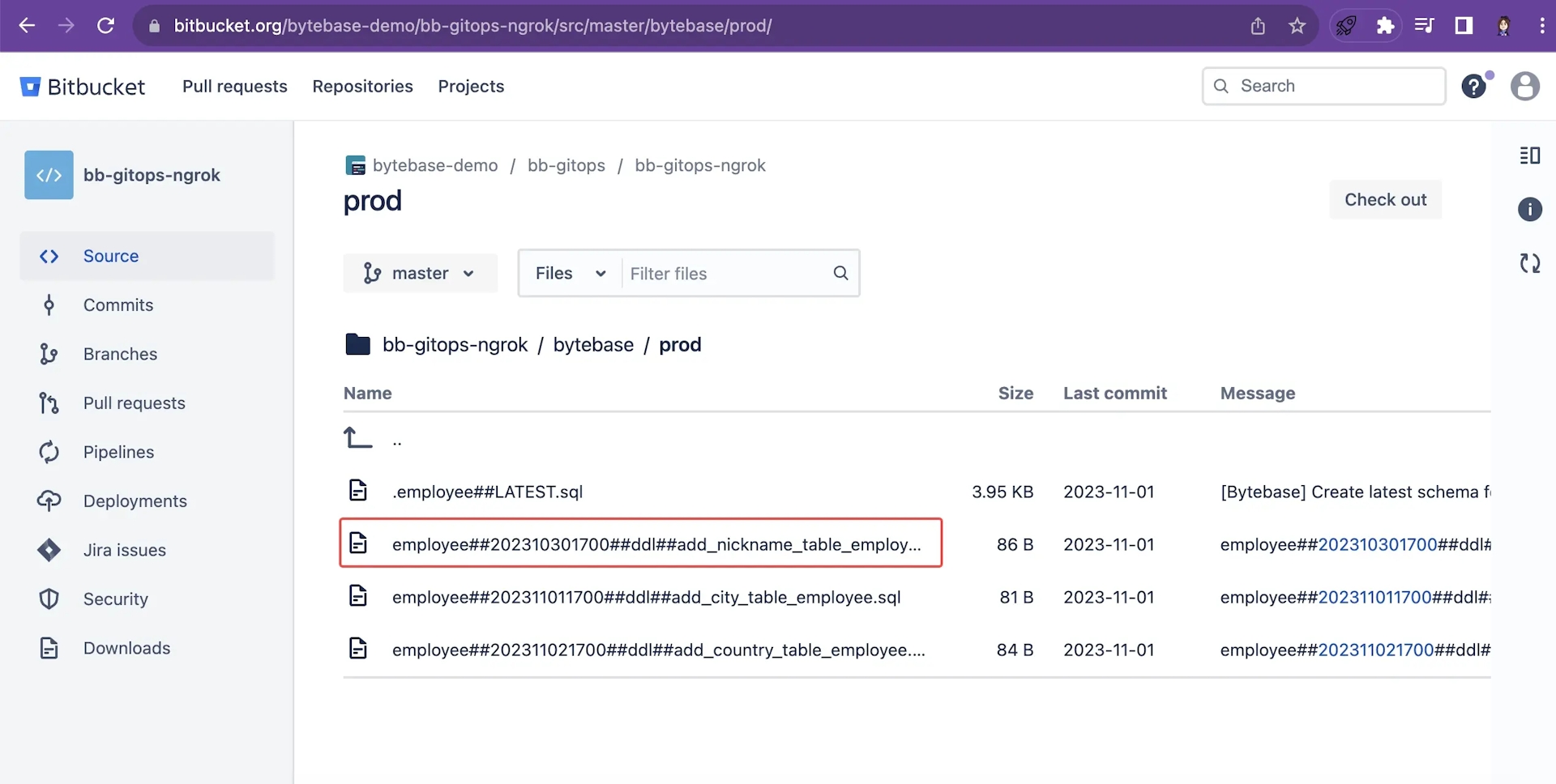
Task: Open bb-gitops-ngrok in the file path
Action: tap(455, 344)
